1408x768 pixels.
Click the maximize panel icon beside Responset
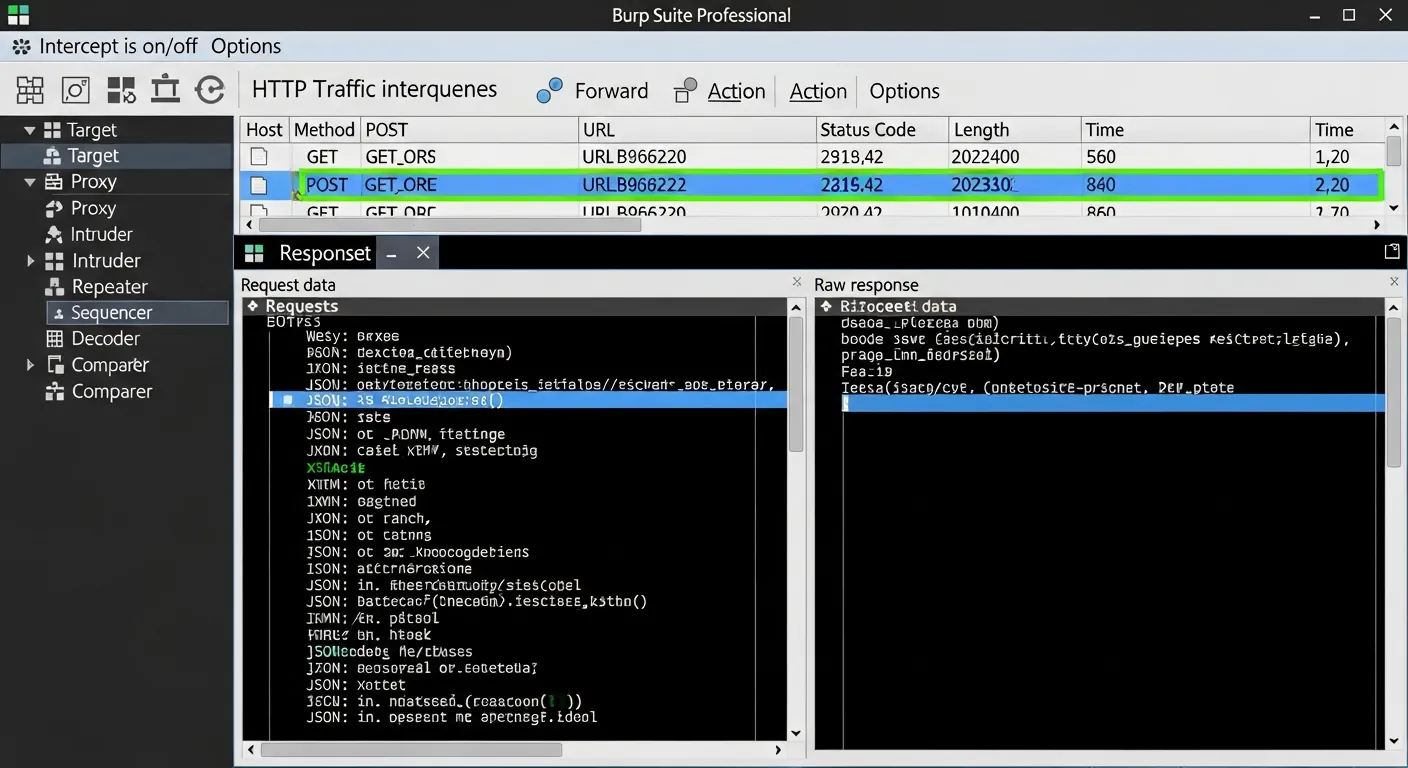click(1391, 252)
